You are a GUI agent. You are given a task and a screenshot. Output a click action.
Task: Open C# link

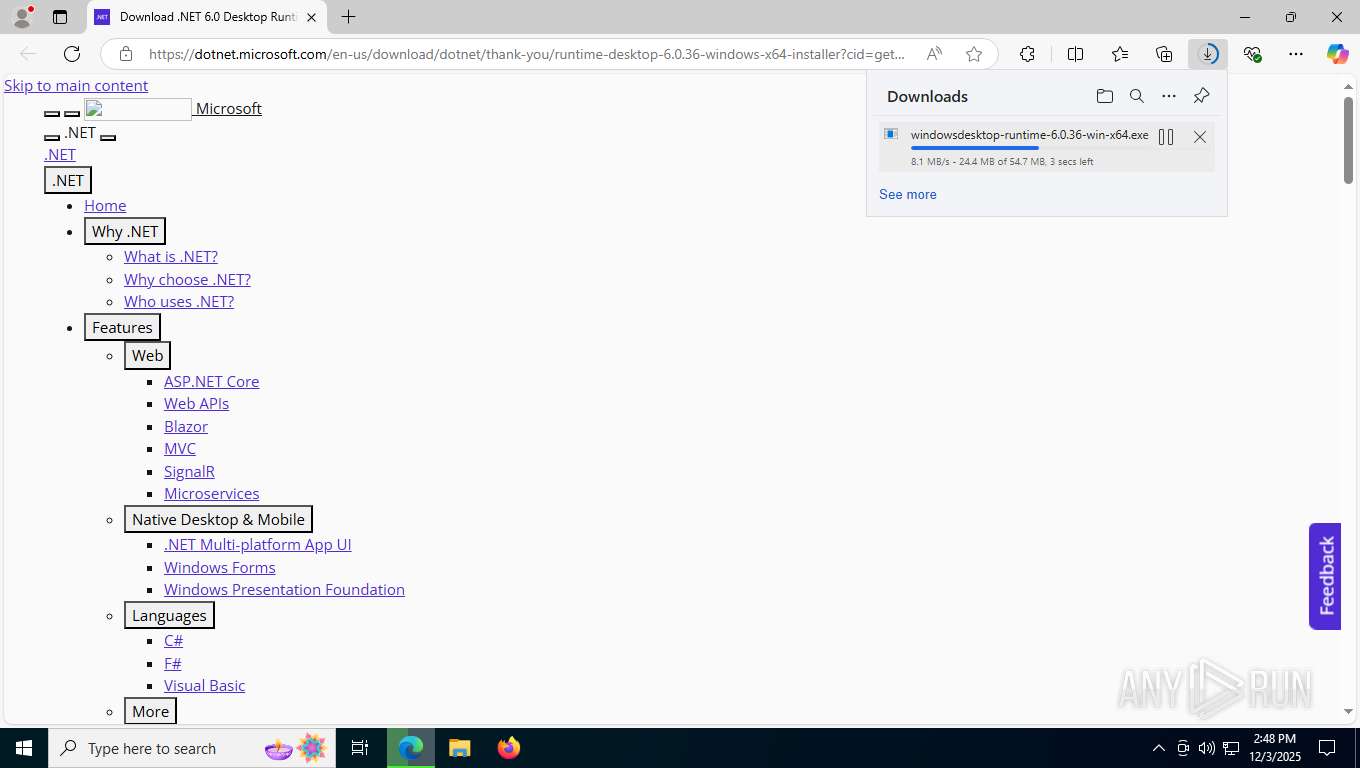(x=173, y=640)
